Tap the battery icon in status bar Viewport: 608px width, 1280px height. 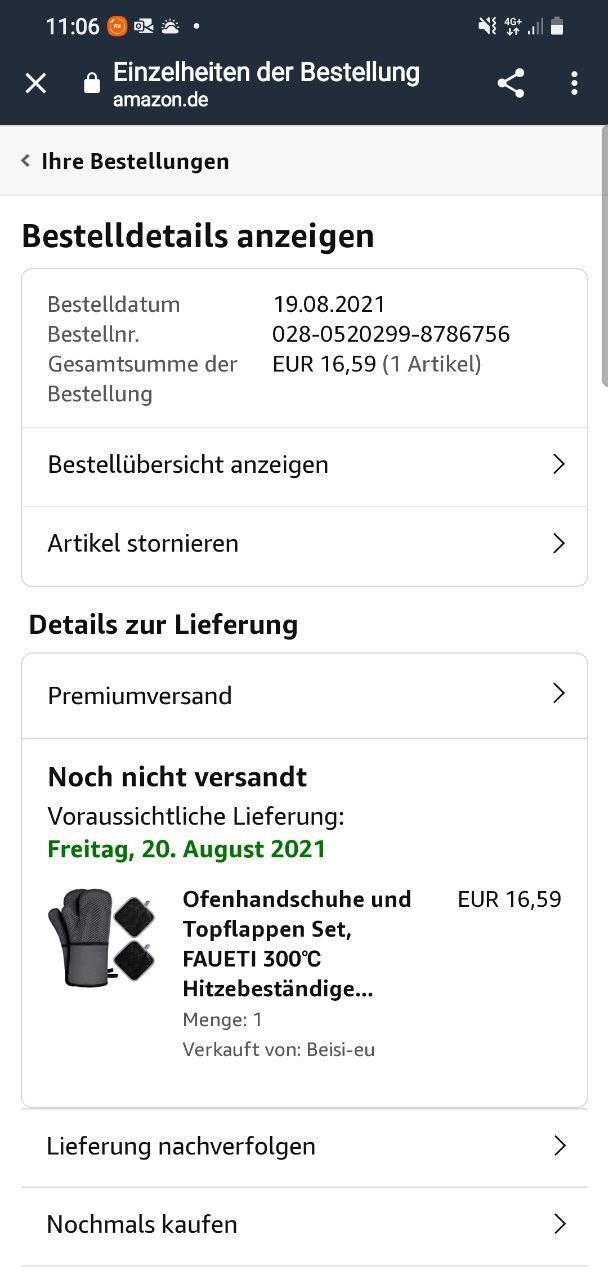[558, 27]
